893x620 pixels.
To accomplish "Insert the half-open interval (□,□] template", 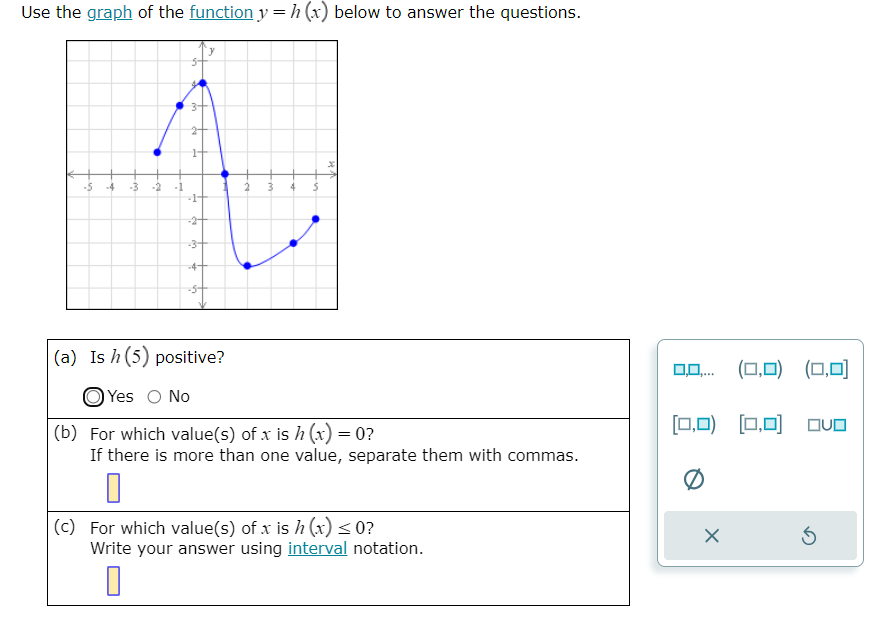I will point(828,369).
